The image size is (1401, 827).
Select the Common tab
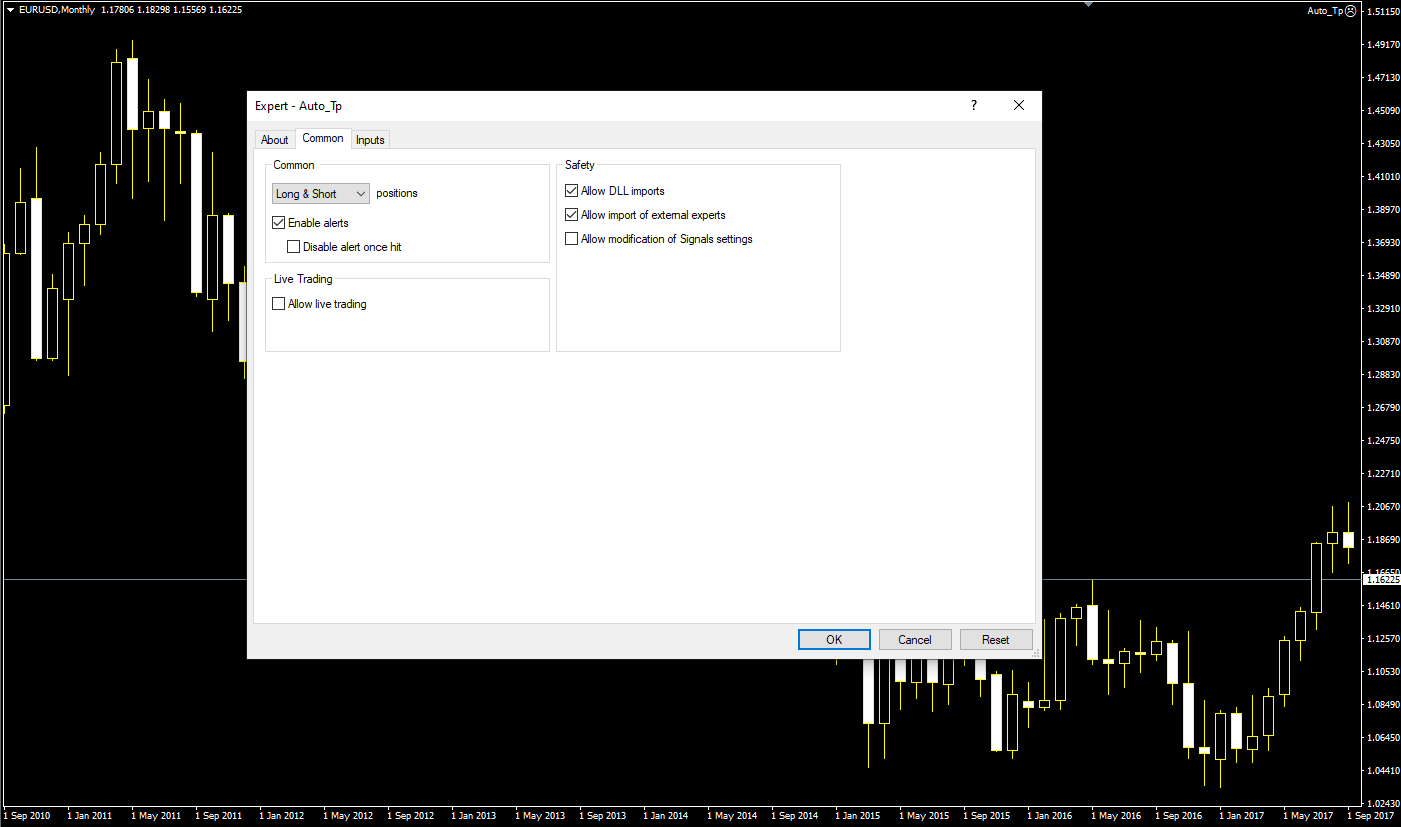click(x=323, y=139)
